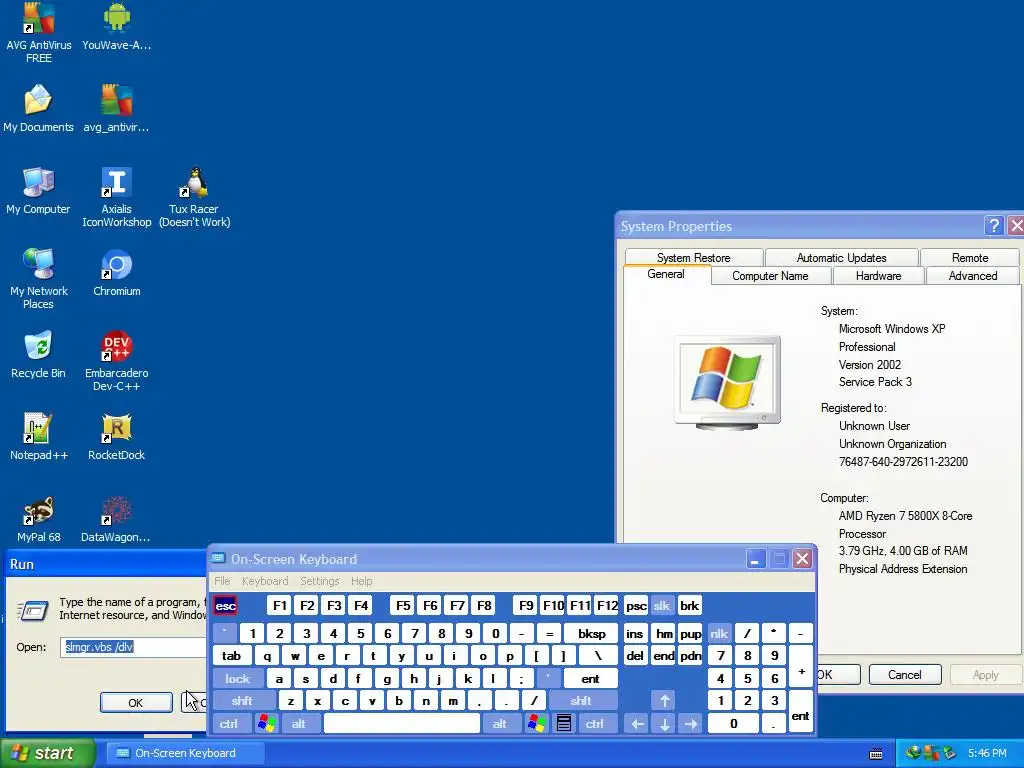Viewport: 1024px width, 768px height.
Task: Toggle the lock (caps lock) key
Action: (x=238, y=679)
